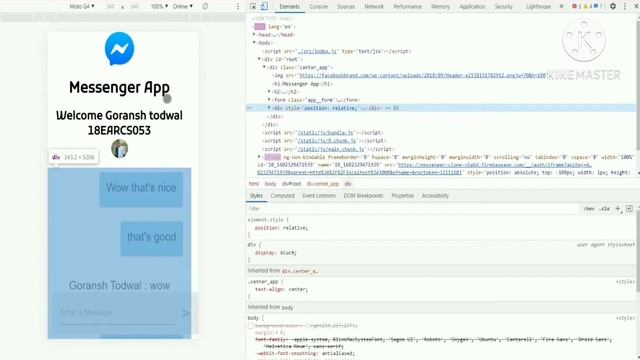Click the send arrow icon in message form
Image resolution: width=640 pixels, height=360 pixels.
point(186,313)
